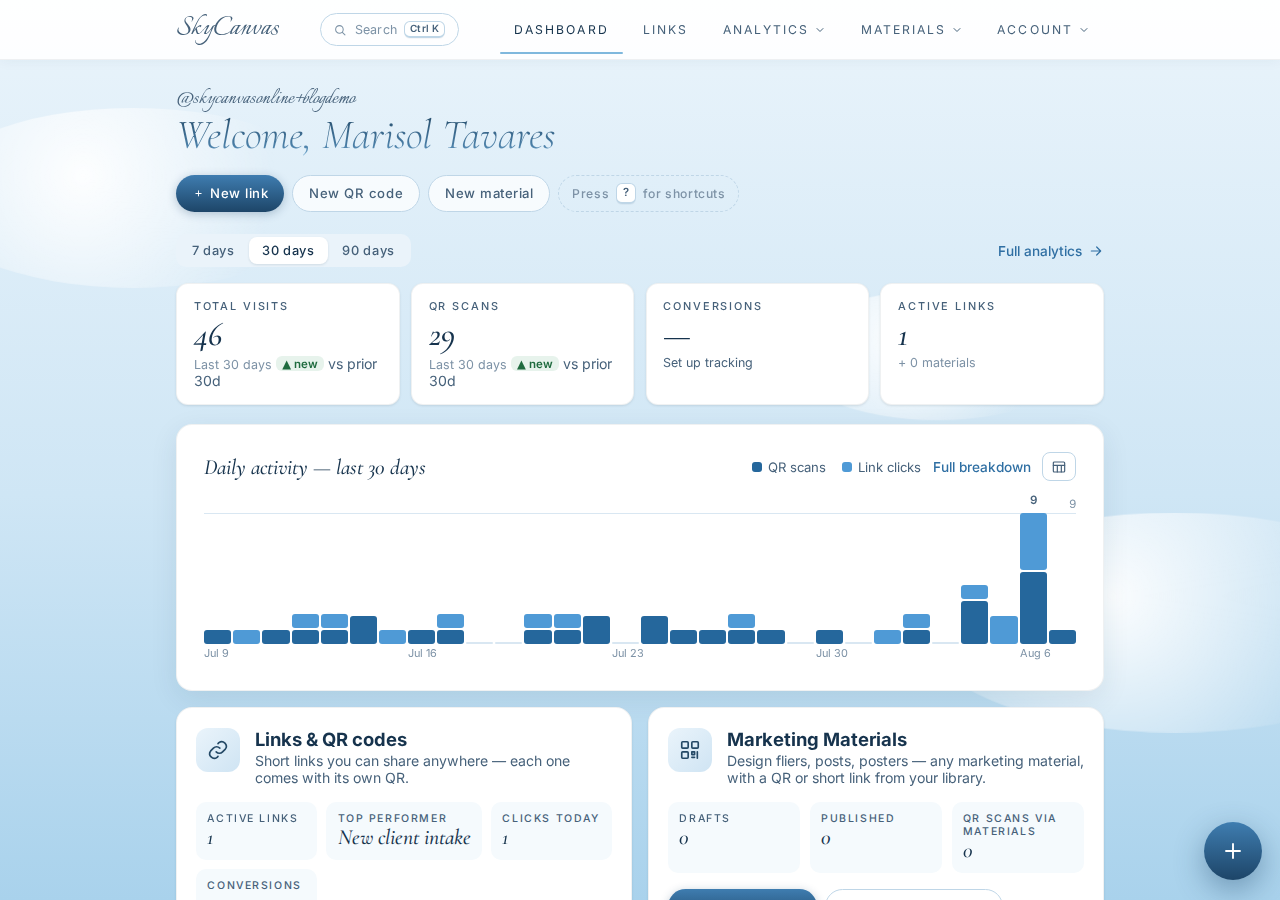Click the QR Scans card
This screenshot has width=1280, height=900.
[x=523, y=344]
